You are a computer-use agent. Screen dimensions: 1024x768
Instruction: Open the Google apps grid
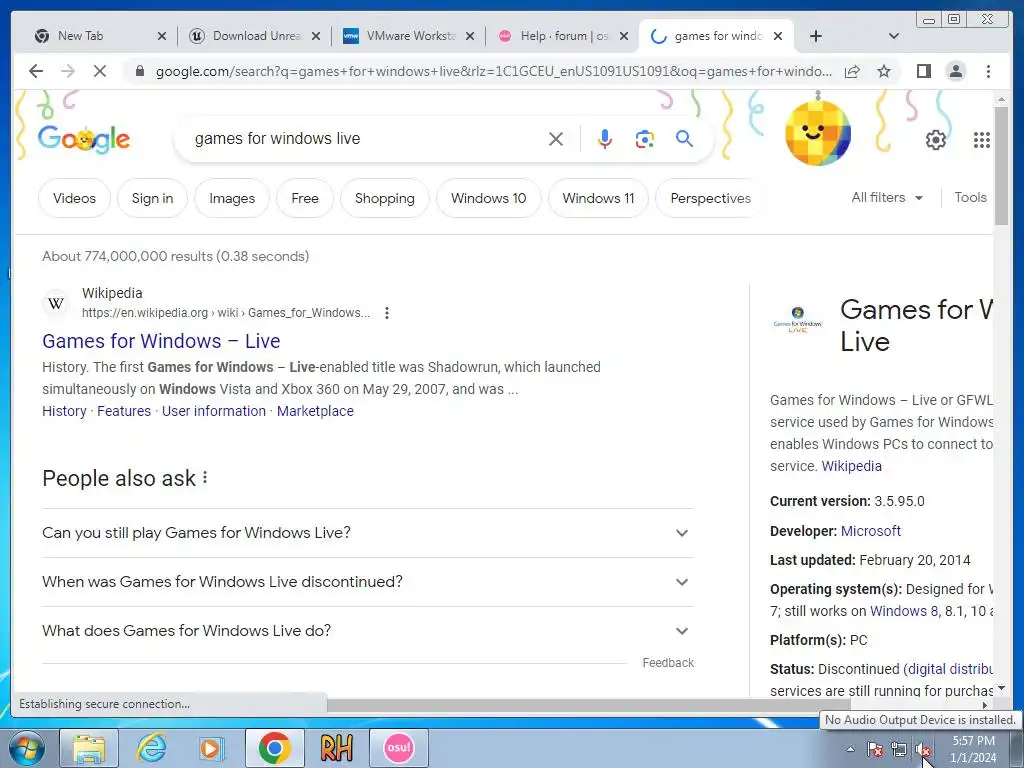[x=982, y=139]
